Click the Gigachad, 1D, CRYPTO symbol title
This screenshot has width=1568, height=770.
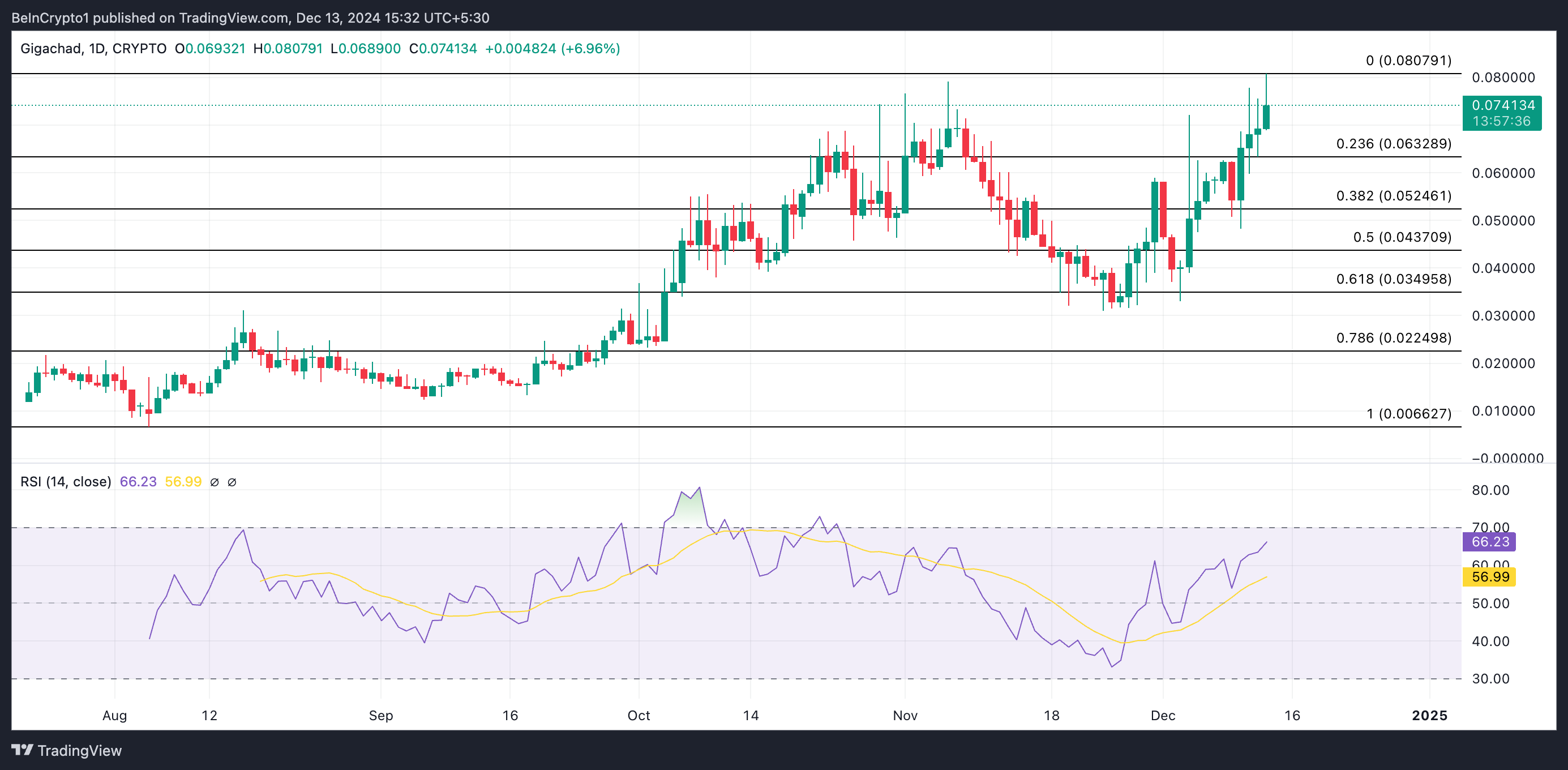[x=93, y=49]
